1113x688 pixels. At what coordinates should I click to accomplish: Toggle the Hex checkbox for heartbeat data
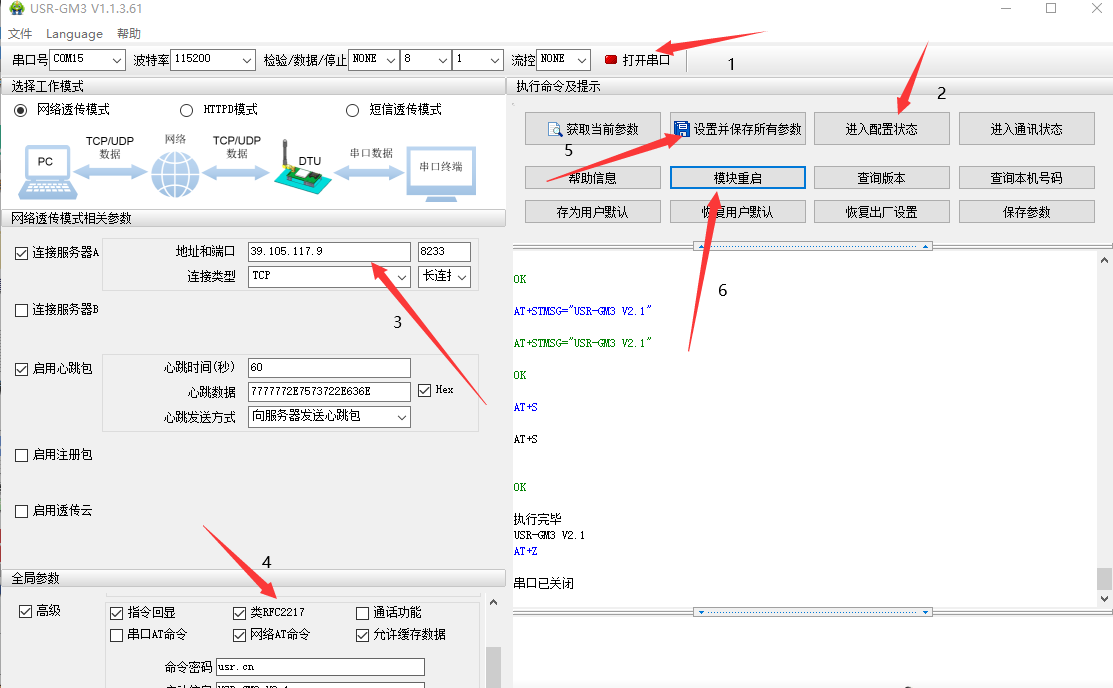pos(425,390)
